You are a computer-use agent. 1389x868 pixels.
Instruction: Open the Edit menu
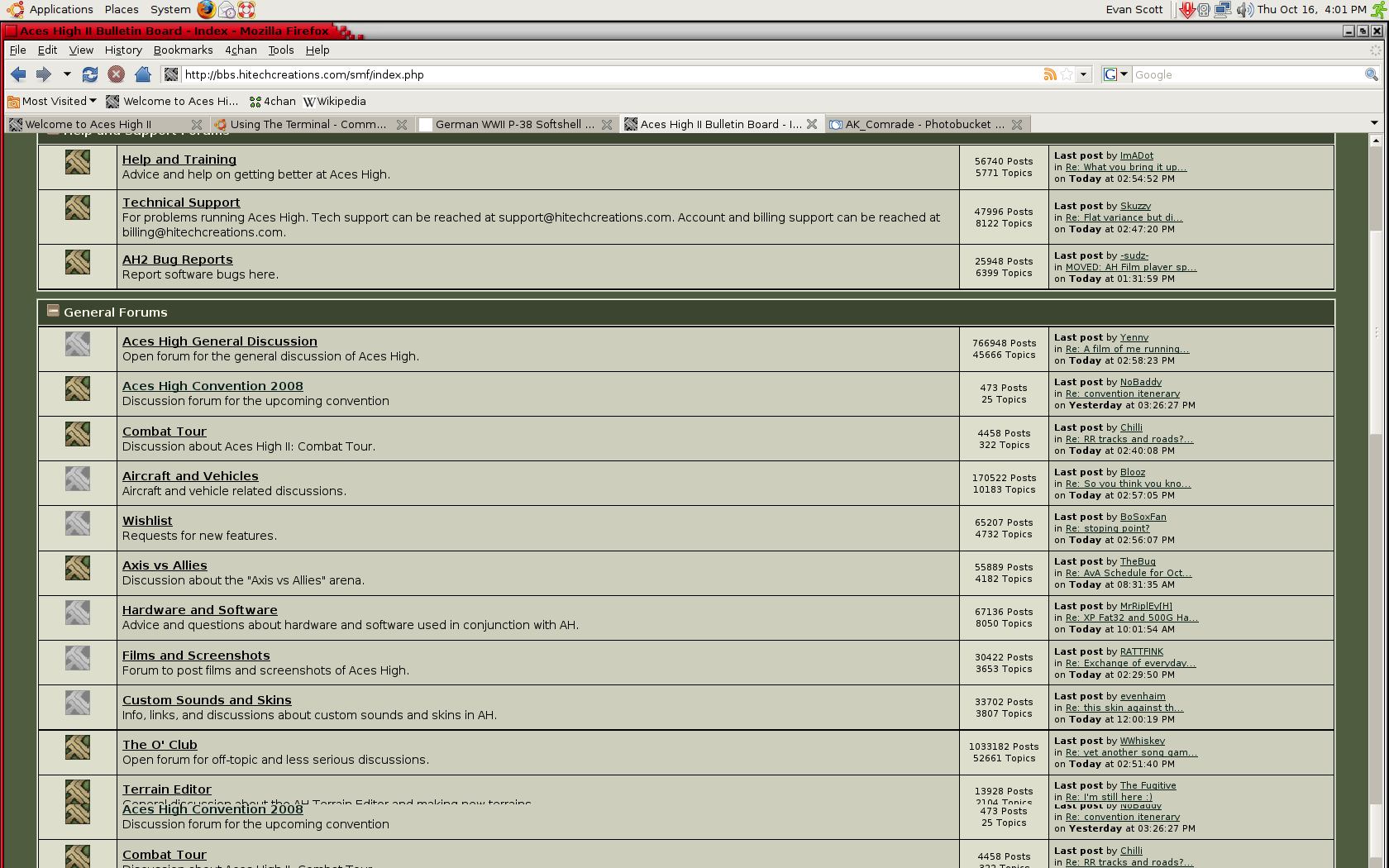pos(47,50)
